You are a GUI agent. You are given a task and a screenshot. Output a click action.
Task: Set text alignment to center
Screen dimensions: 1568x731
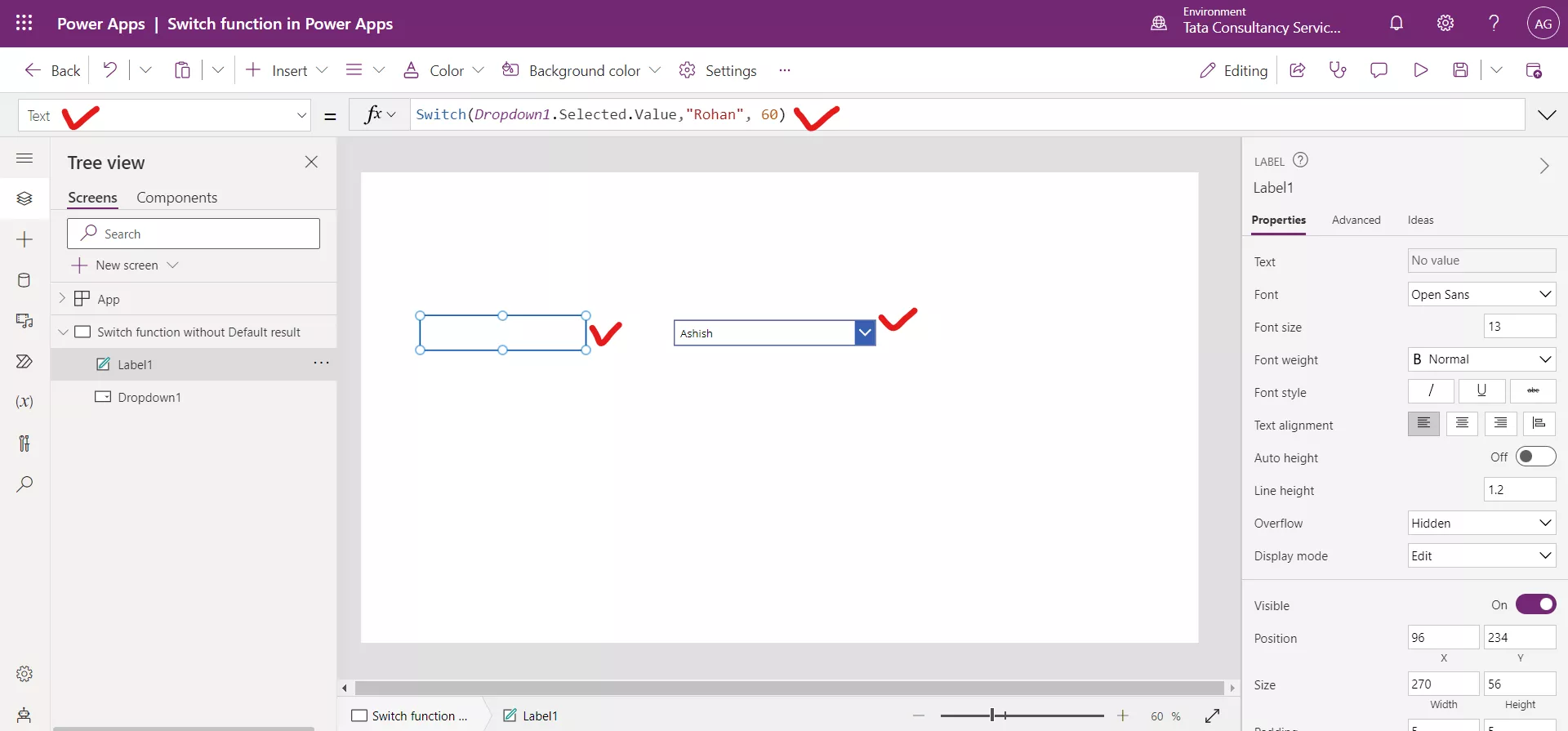(x=1462, y=423)
